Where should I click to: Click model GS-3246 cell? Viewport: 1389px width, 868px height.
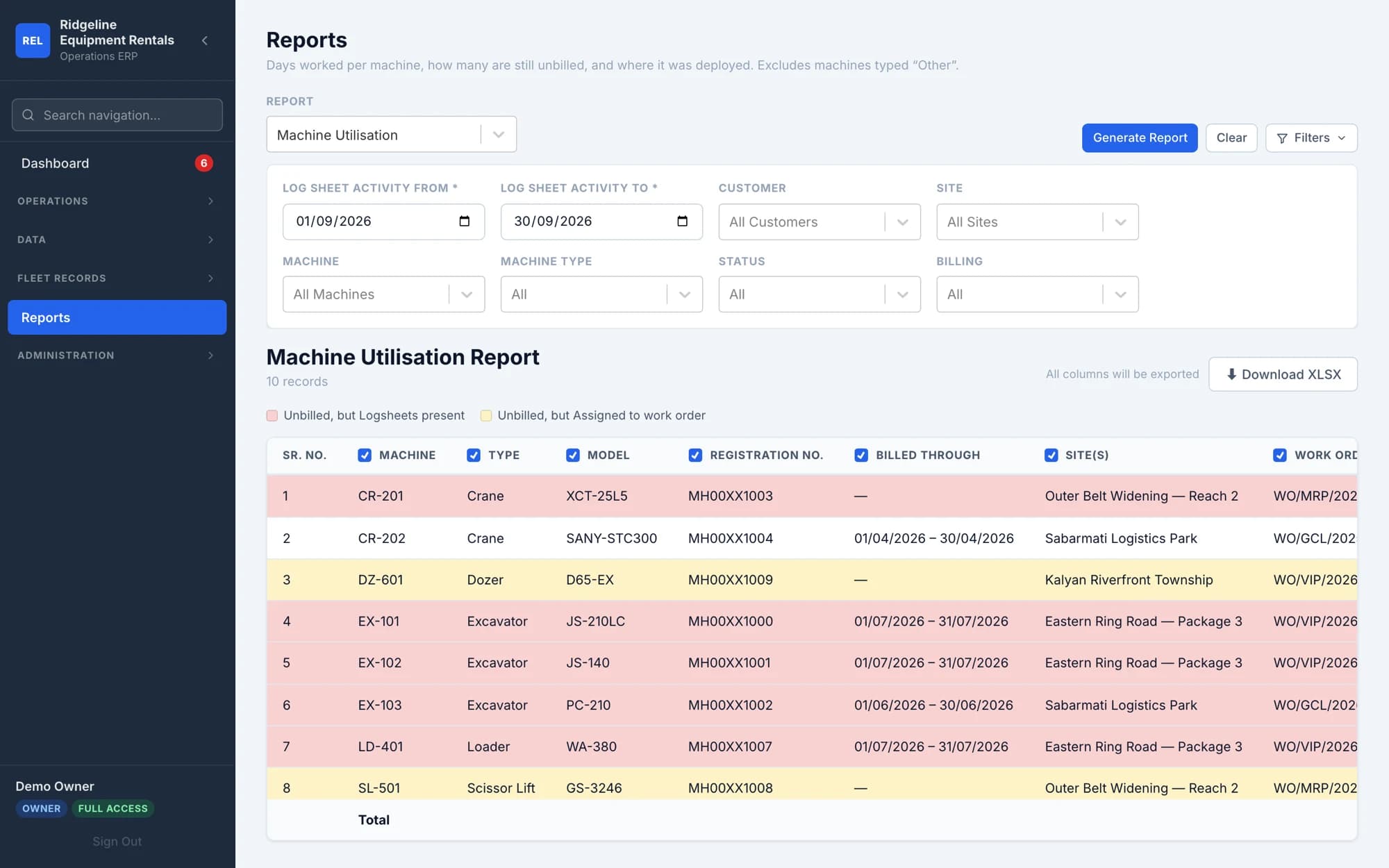[x=594, y=788]
